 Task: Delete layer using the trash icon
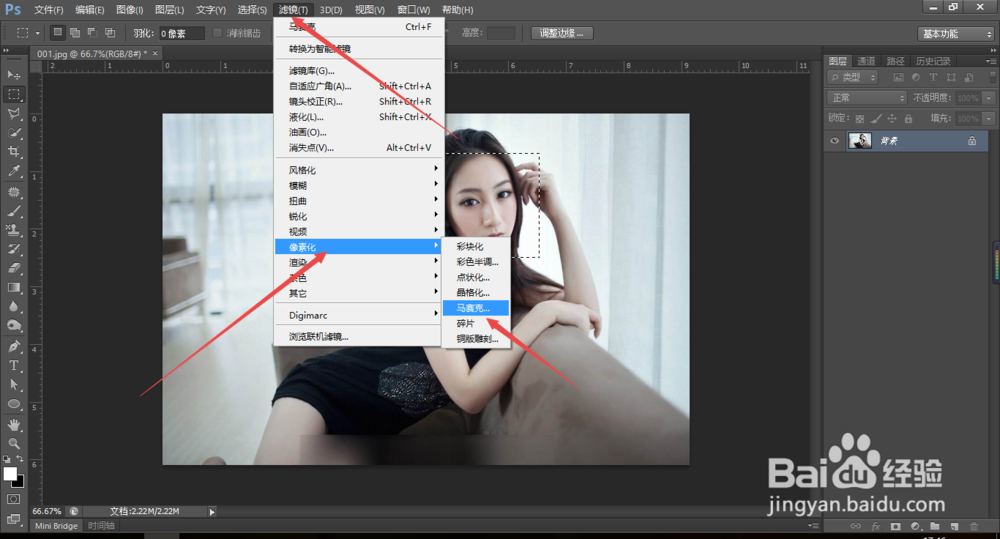[x=974, y=526]
